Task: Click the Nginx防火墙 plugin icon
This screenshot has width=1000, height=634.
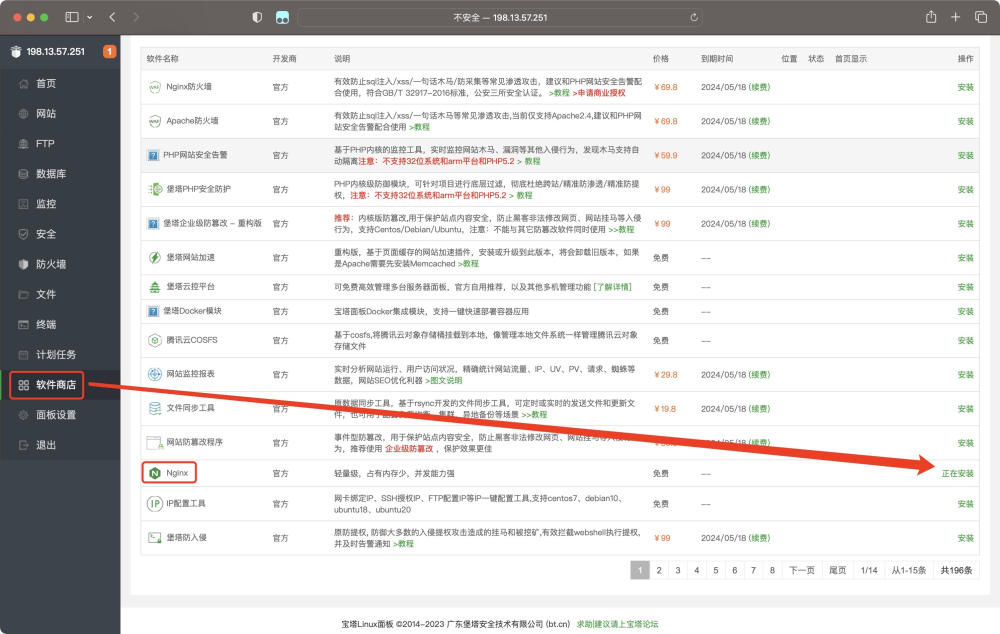Action: click(x=154, y=87)
